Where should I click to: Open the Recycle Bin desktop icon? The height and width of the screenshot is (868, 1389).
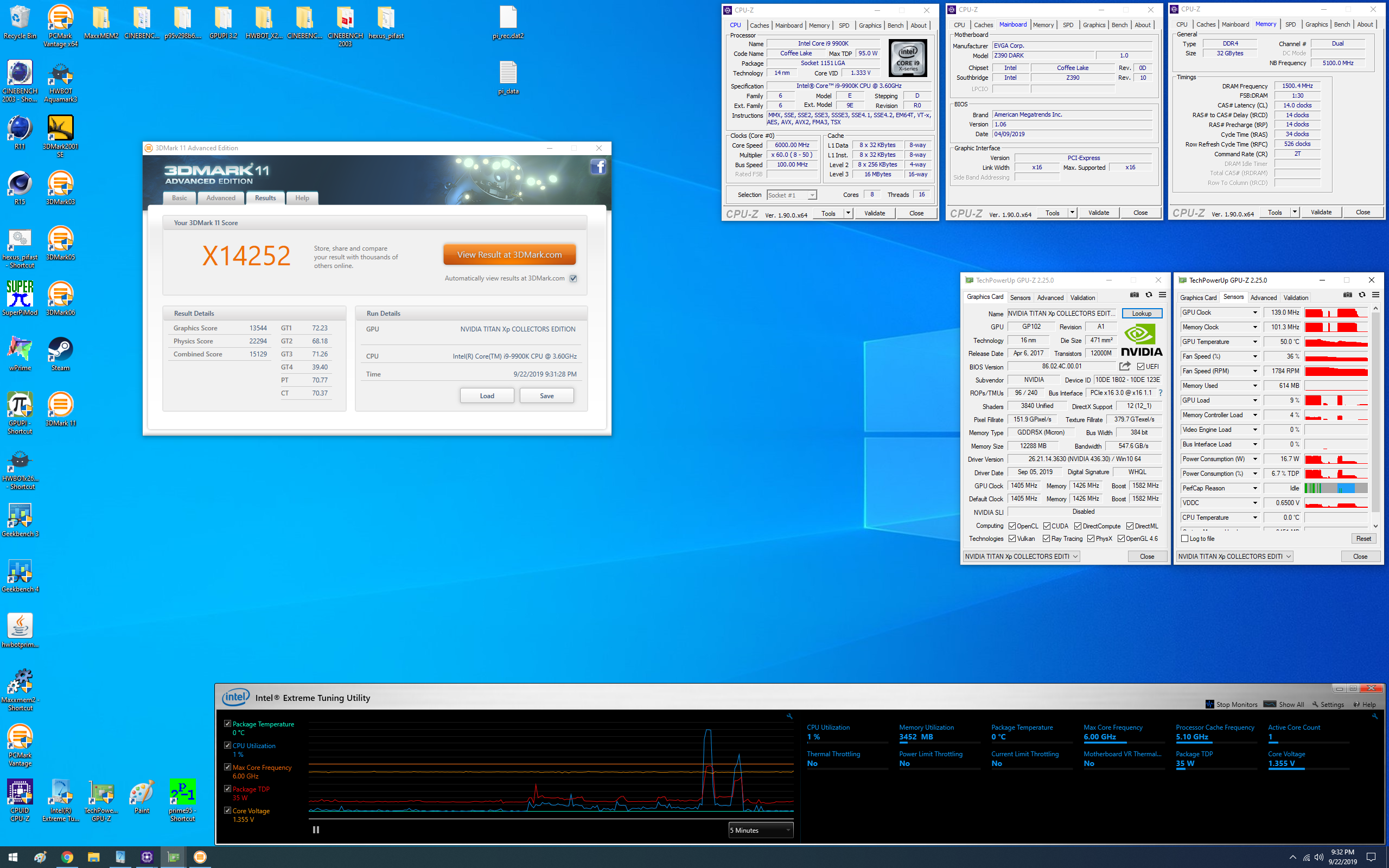[x=20, y=23]
